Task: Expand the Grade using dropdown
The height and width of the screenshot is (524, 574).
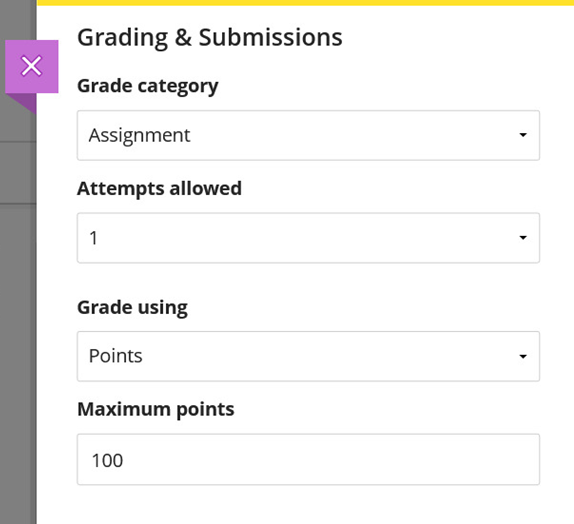Action: 308,356
